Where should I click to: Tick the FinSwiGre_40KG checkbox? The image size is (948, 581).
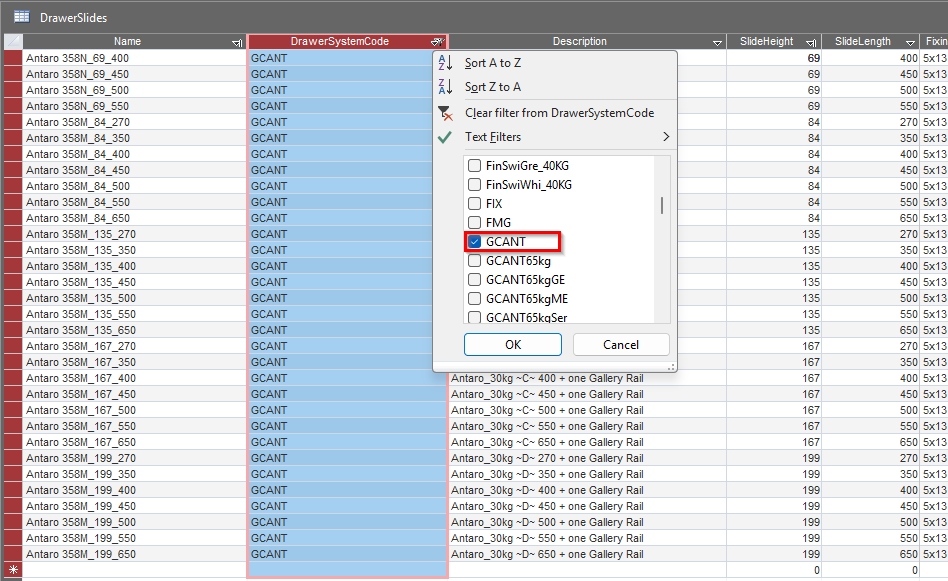(x=475, y=166)
